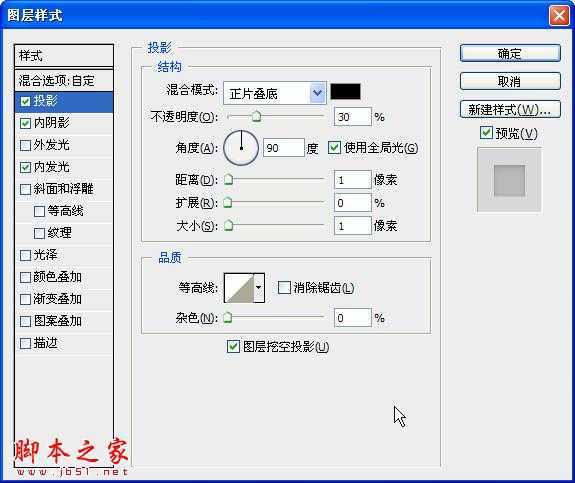
Task: Uncheck the 投影 effect checkbox
Action: [25, 101]
